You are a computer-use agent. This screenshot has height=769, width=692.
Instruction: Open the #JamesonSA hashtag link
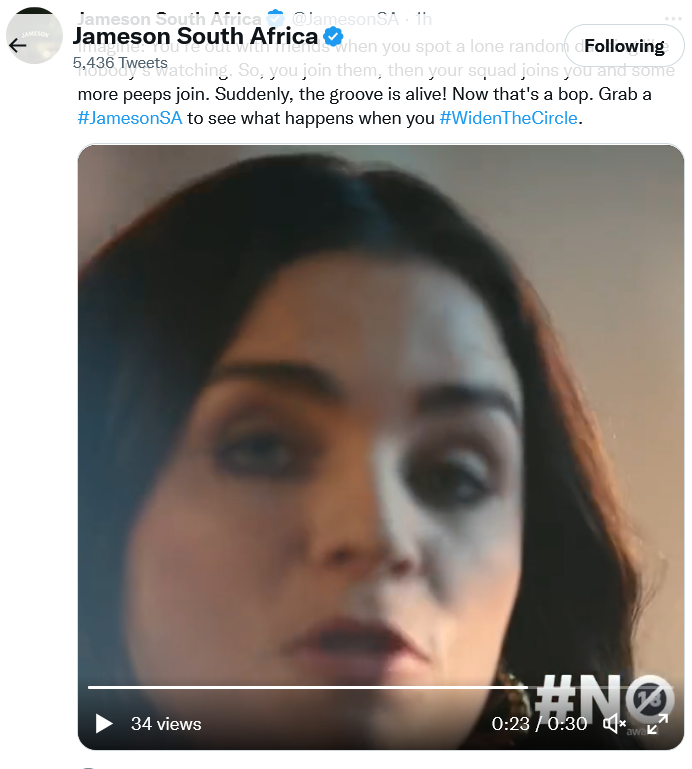tap(130, 118)
